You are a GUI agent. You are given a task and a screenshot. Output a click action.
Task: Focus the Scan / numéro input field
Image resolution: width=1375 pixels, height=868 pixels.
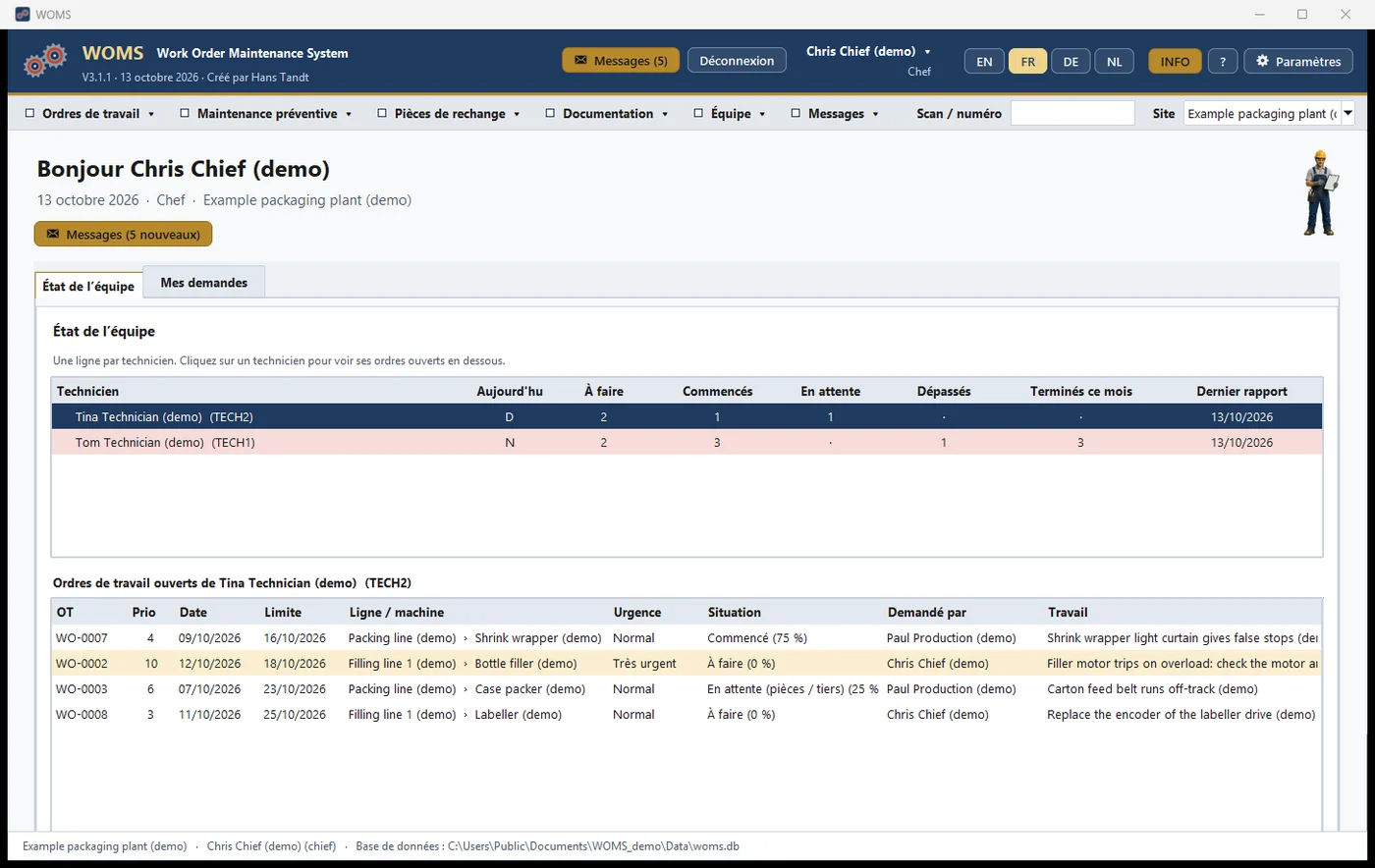(x=1072, y=114)
